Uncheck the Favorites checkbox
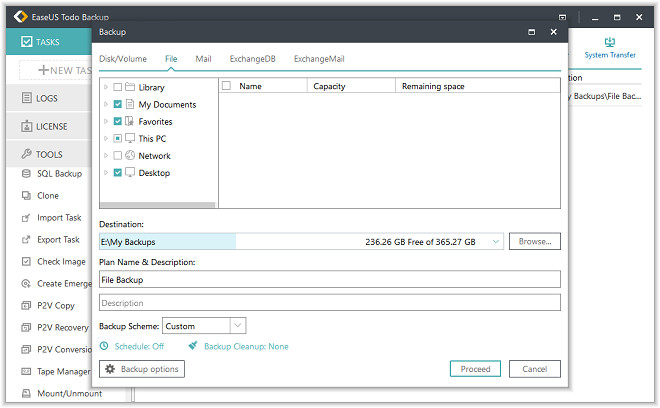This screenshot has width=660, height=408. (118, 121)
